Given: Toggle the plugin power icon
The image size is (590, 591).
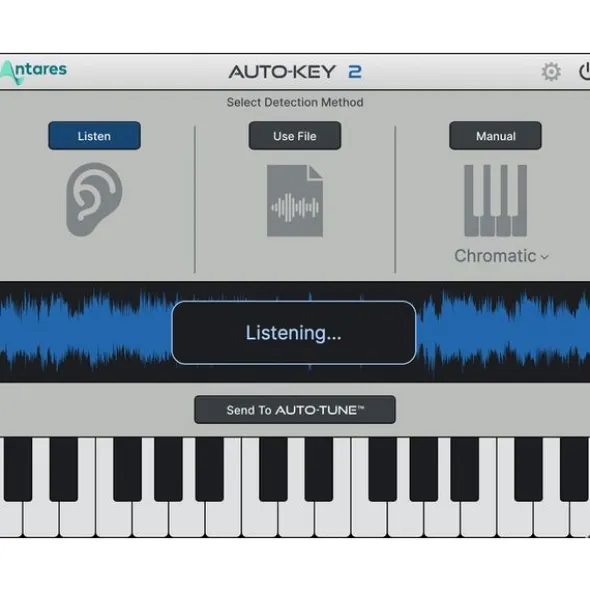Looking at the screenshot, I should [x=584, y=72].
